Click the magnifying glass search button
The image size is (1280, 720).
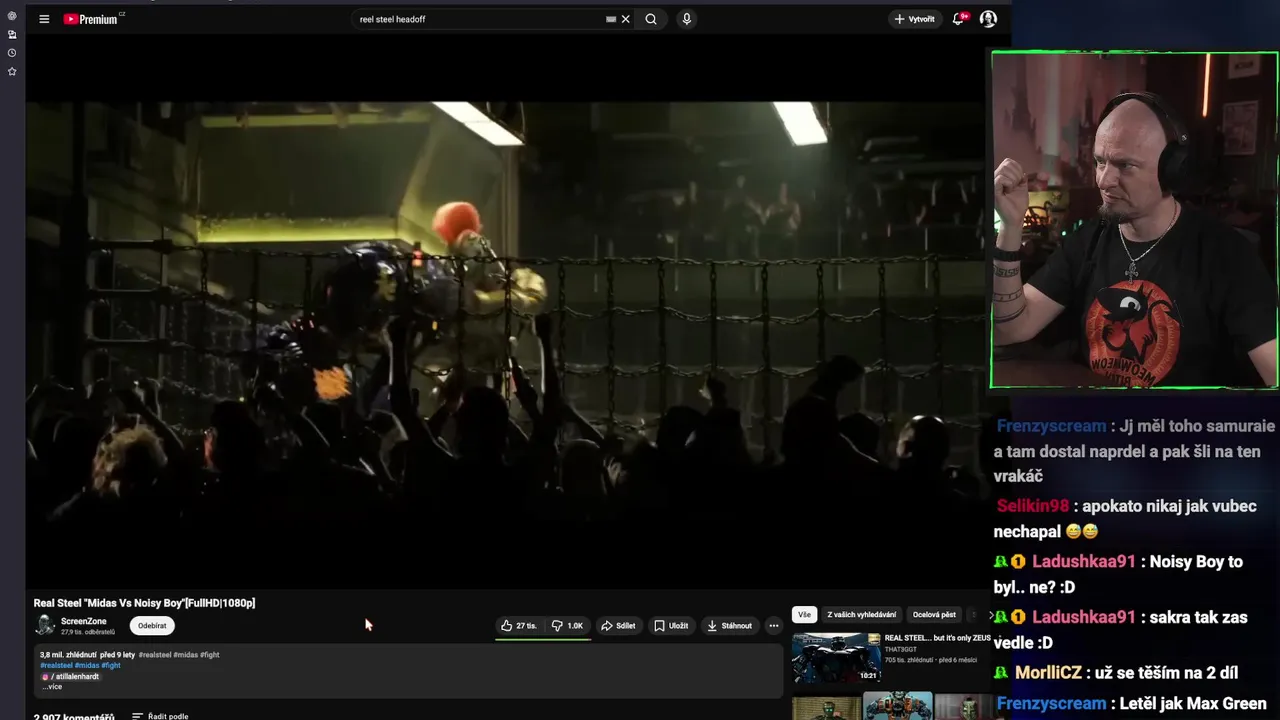[x=651, y=19]
